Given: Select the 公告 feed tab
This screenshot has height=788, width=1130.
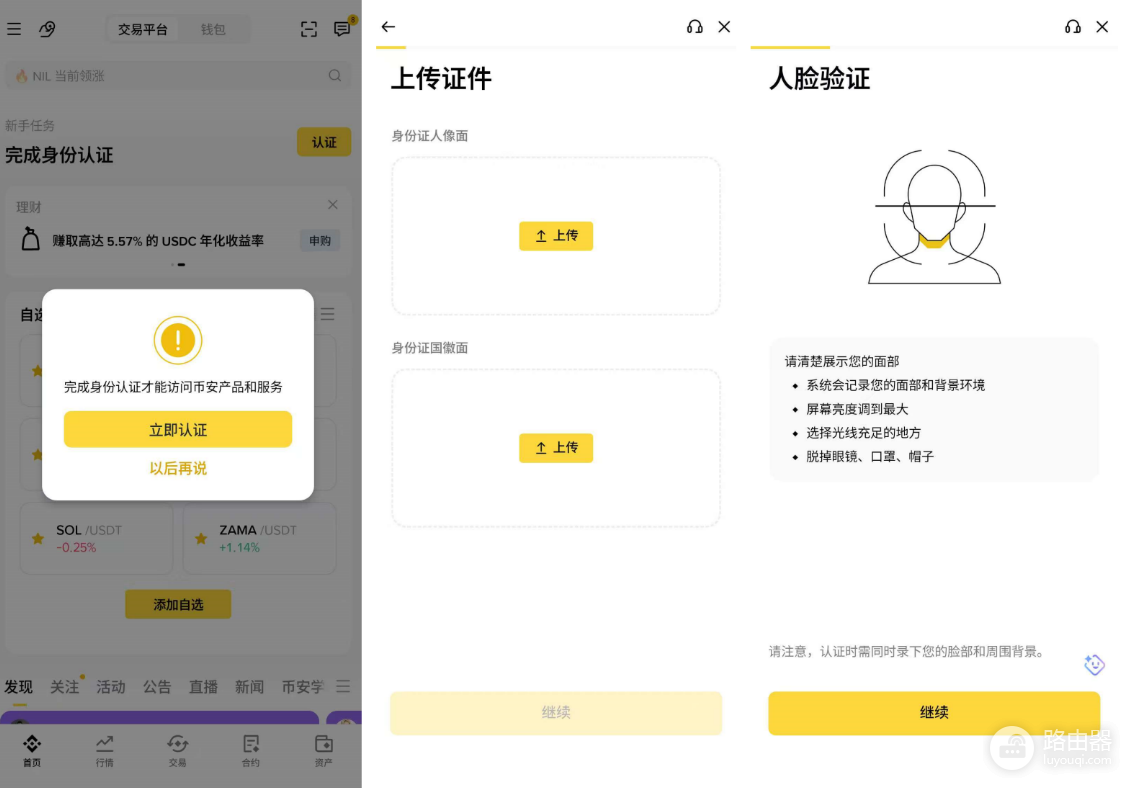Looking at the screenshot, I should (x=157, y=687).
